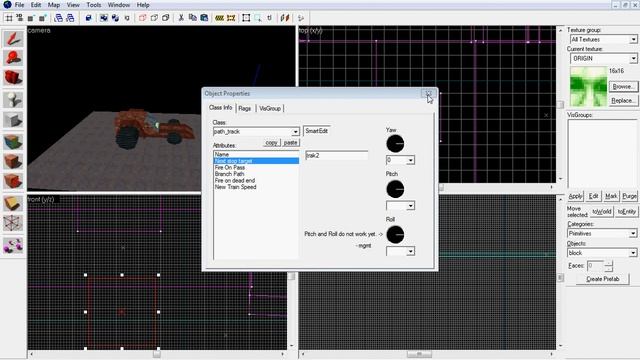The image size is (640, 360).
Task: Toggle the SmartEdit button
Action: point(317,131)
